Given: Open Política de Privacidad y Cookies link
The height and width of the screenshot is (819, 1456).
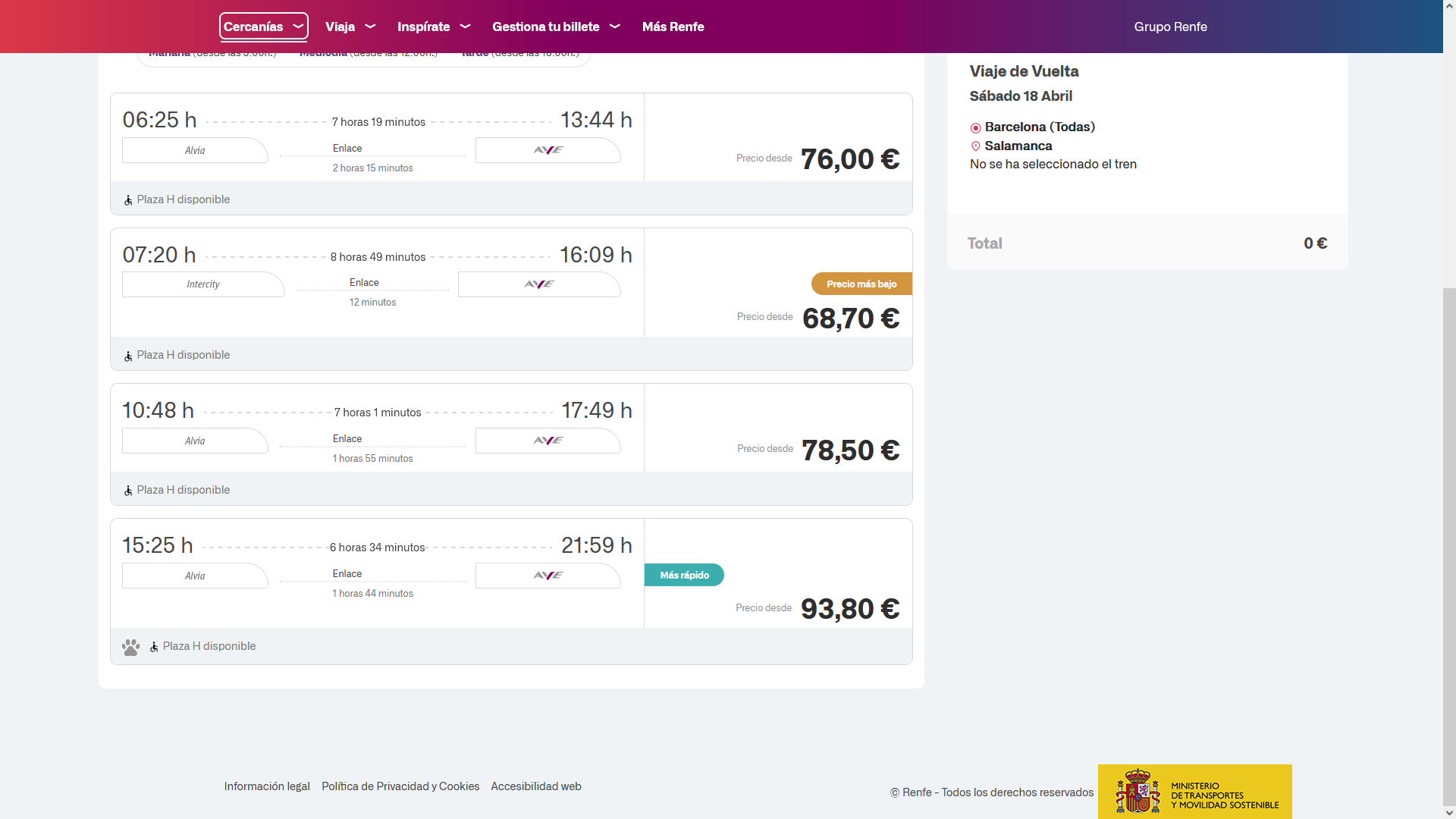Looking at the screenshot, I should pos(400,786).
